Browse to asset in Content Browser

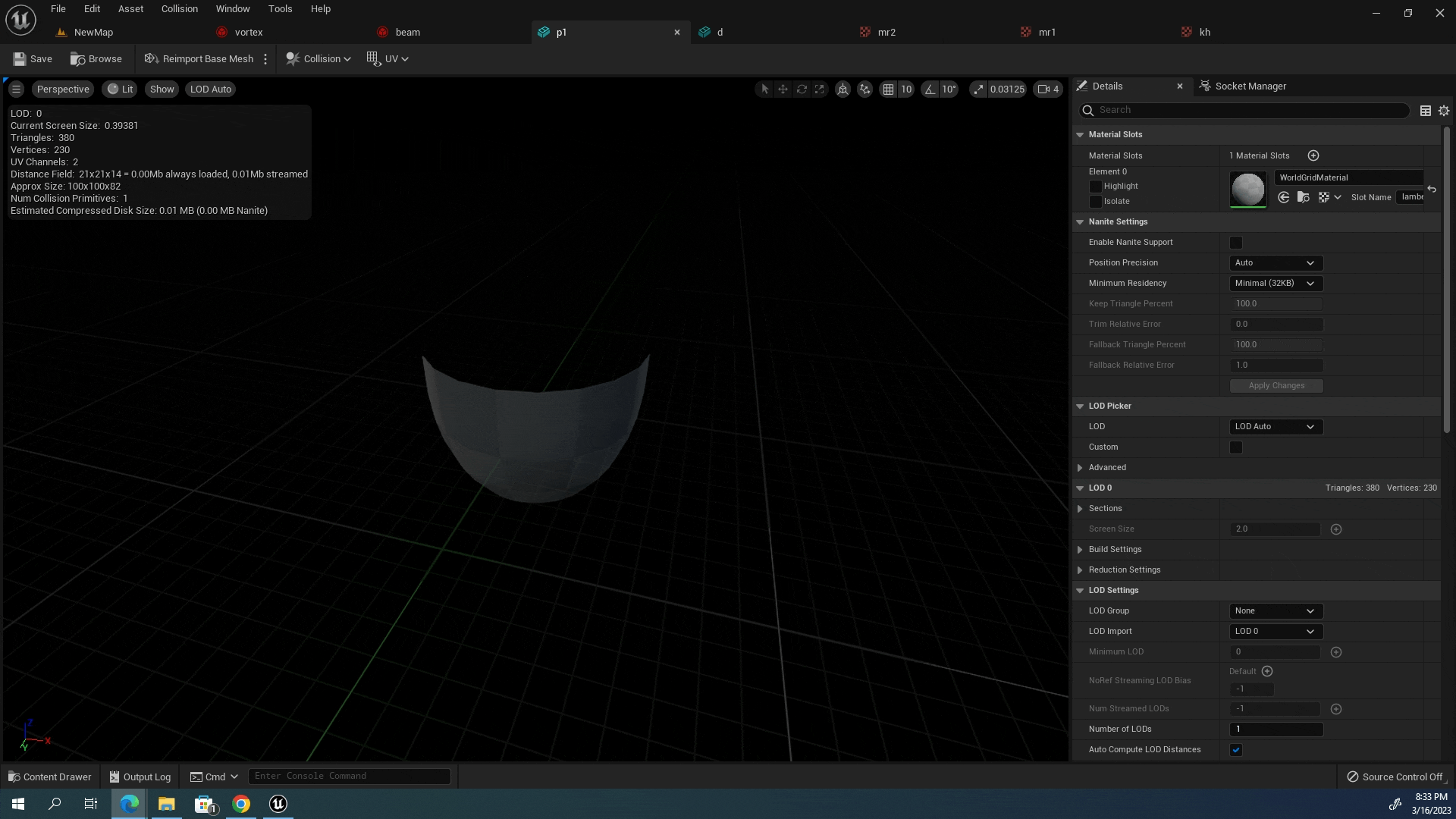[x=96, y=59]
